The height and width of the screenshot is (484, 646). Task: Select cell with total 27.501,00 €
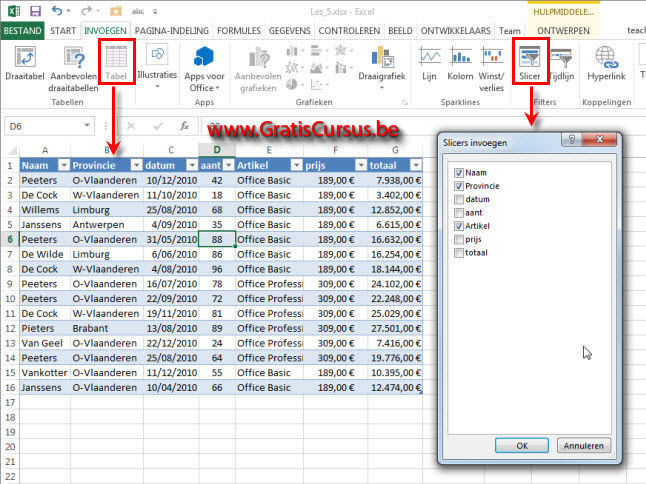[396, 328]
